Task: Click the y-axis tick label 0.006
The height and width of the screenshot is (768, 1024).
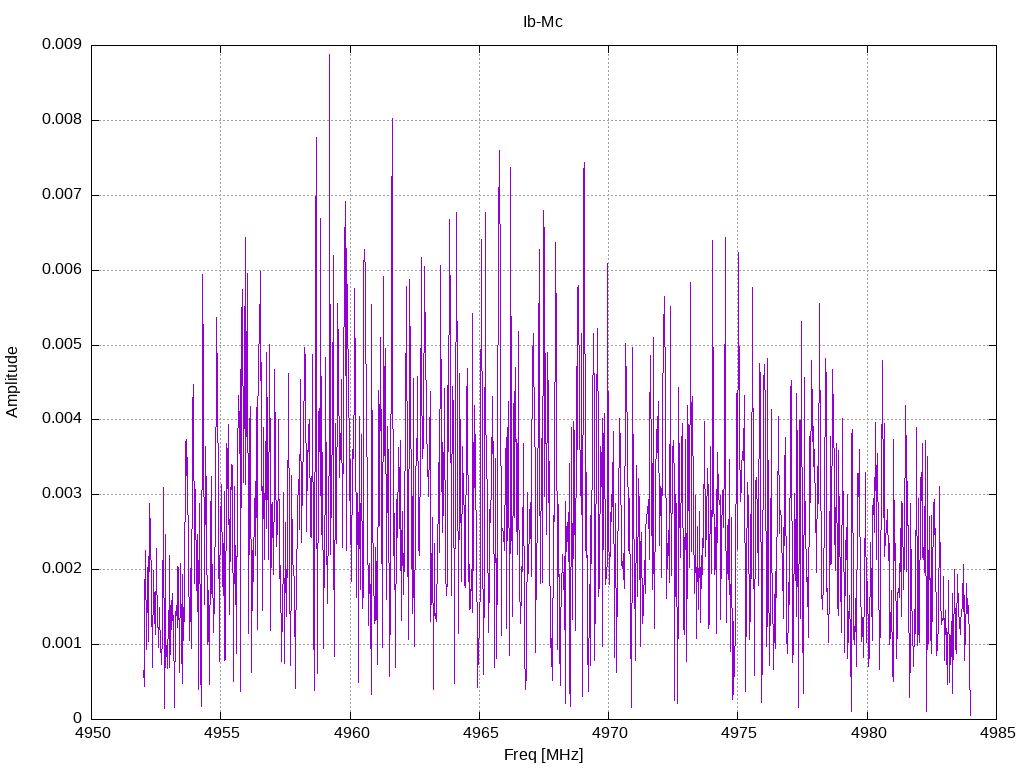Action: 62,269
